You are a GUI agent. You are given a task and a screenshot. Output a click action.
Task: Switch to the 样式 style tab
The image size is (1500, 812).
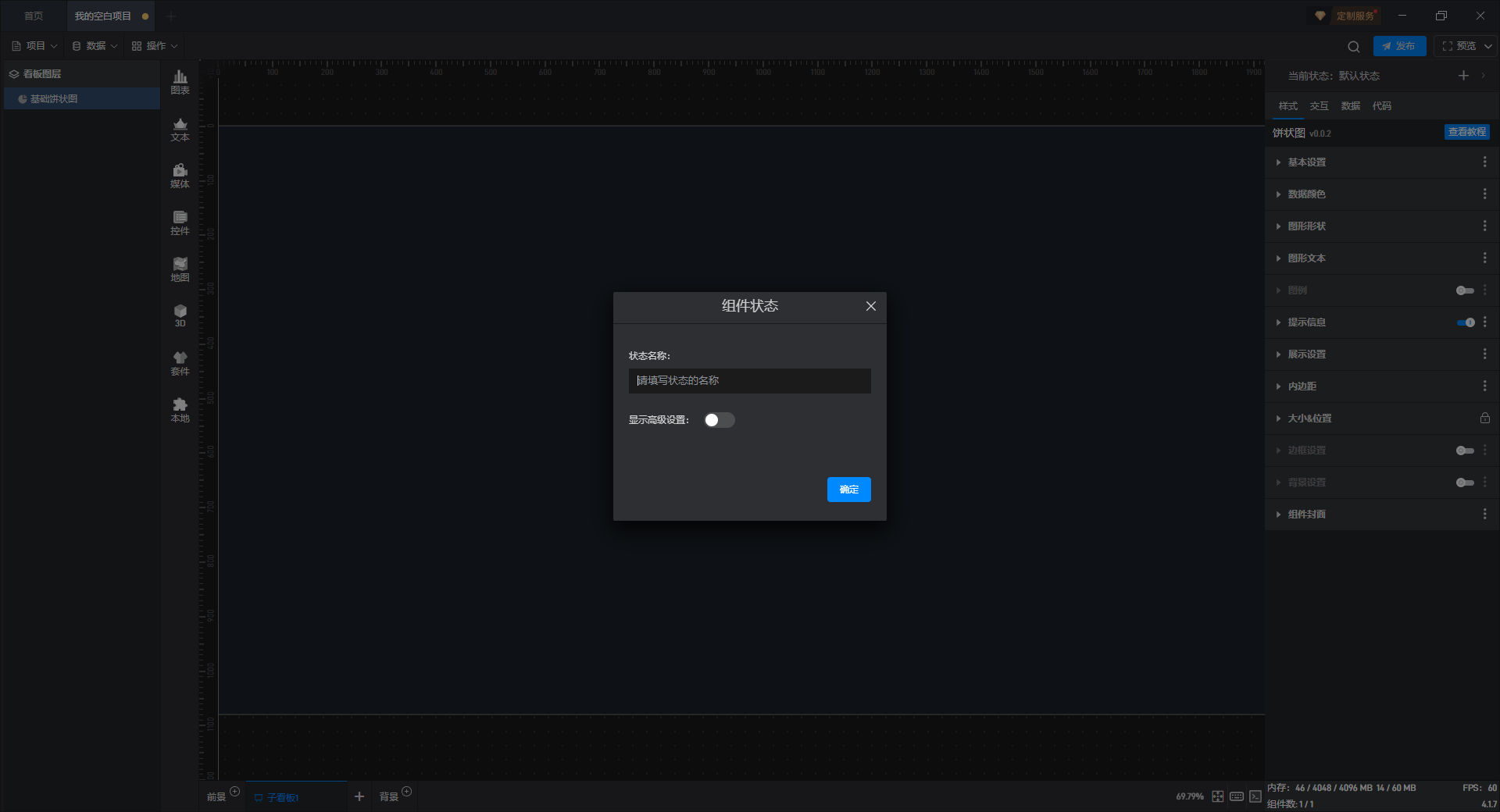point(1287,106)
